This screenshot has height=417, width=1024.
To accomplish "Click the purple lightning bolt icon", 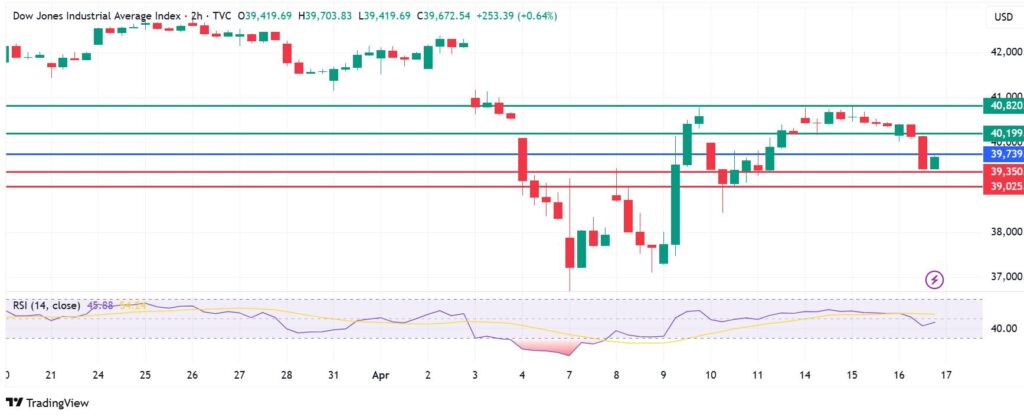I will pos(935,279).
